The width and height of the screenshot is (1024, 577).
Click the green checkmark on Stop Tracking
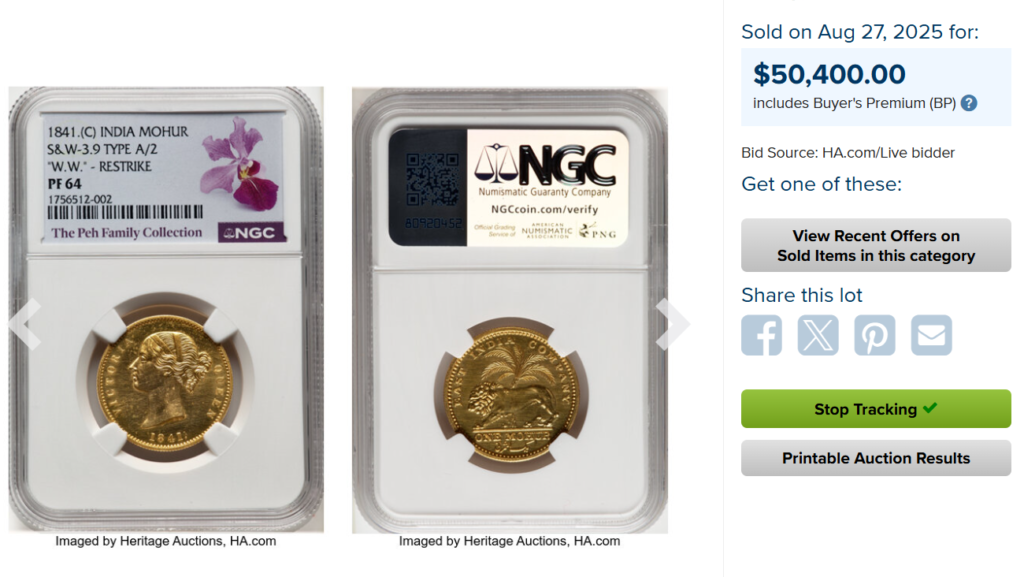point(930,408)
